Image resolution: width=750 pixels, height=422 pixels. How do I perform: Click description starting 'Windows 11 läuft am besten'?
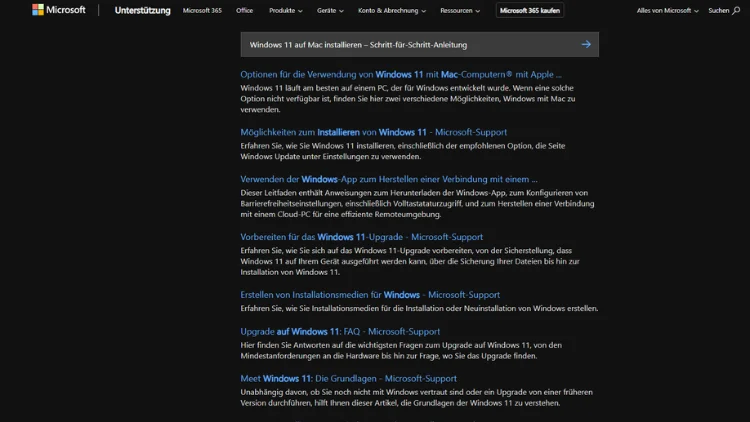408,99
